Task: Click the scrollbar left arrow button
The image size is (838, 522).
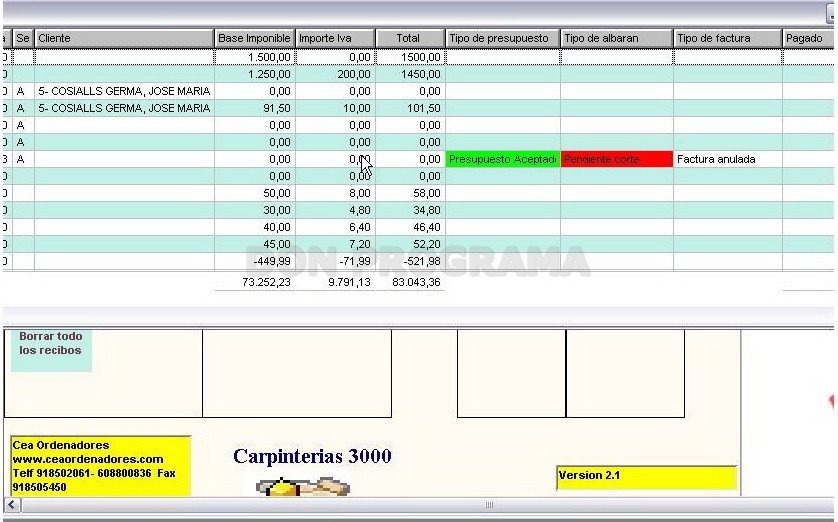Action: [12, 505]
